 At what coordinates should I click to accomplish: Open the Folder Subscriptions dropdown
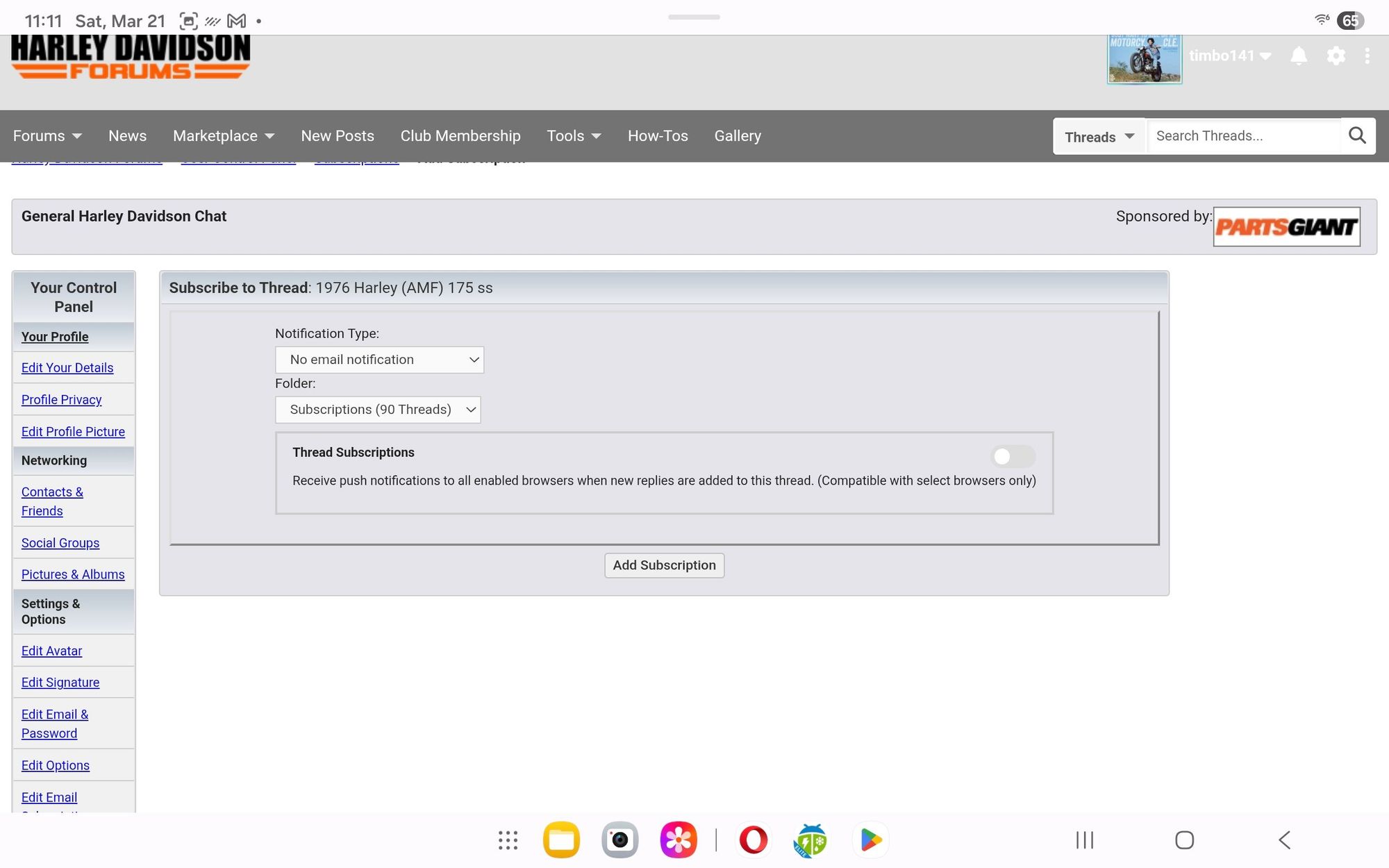pyautogui.click(x=378, y=410)
